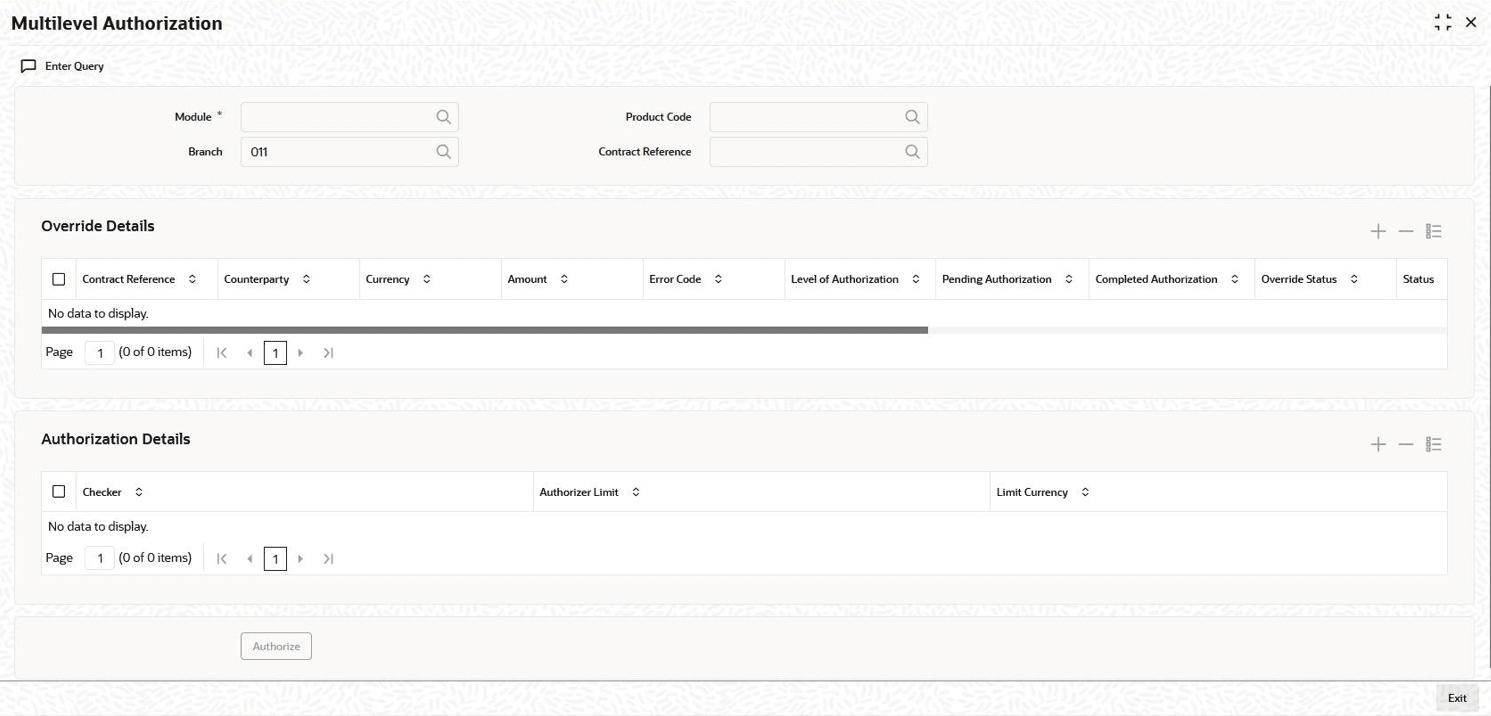Viewport: 1491px width, 716px height.
Task: Open the Module lookup search icon
Action: (444, 117)
